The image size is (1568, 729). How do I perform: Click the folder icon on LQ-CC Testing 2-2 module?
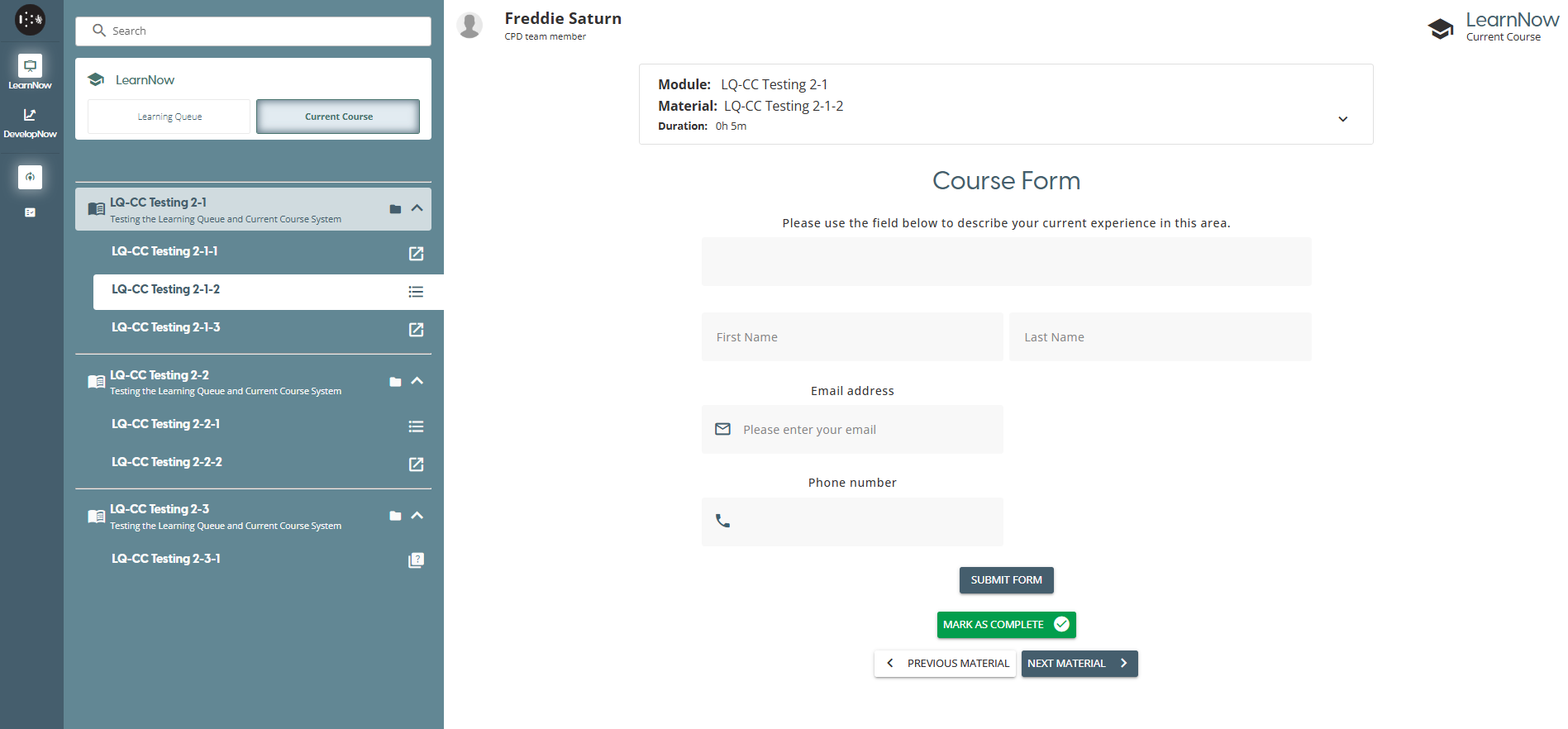[x=395, y=382]
